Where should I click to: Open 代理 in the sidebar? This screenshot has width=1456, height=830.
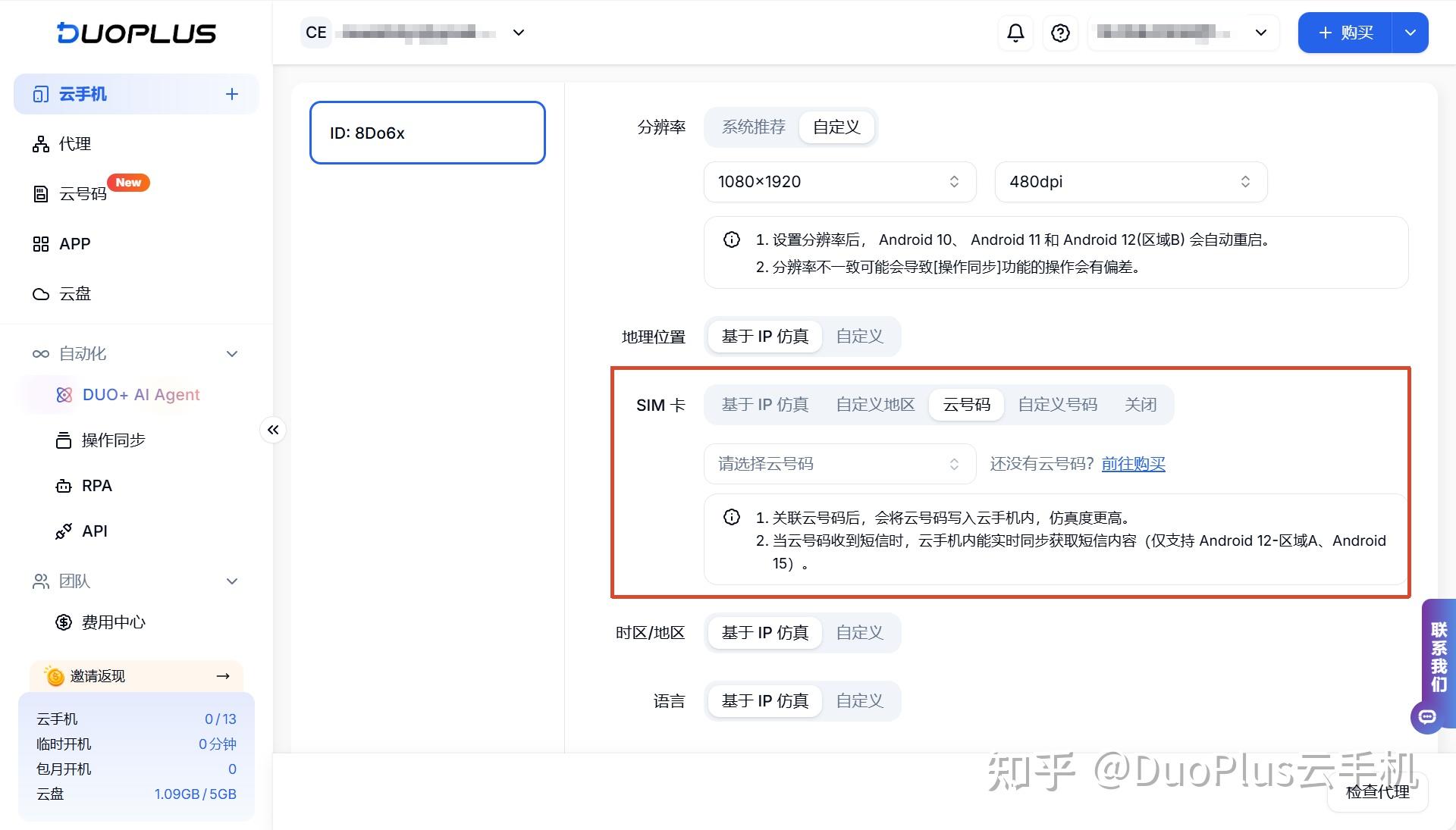tap(136, 144)
